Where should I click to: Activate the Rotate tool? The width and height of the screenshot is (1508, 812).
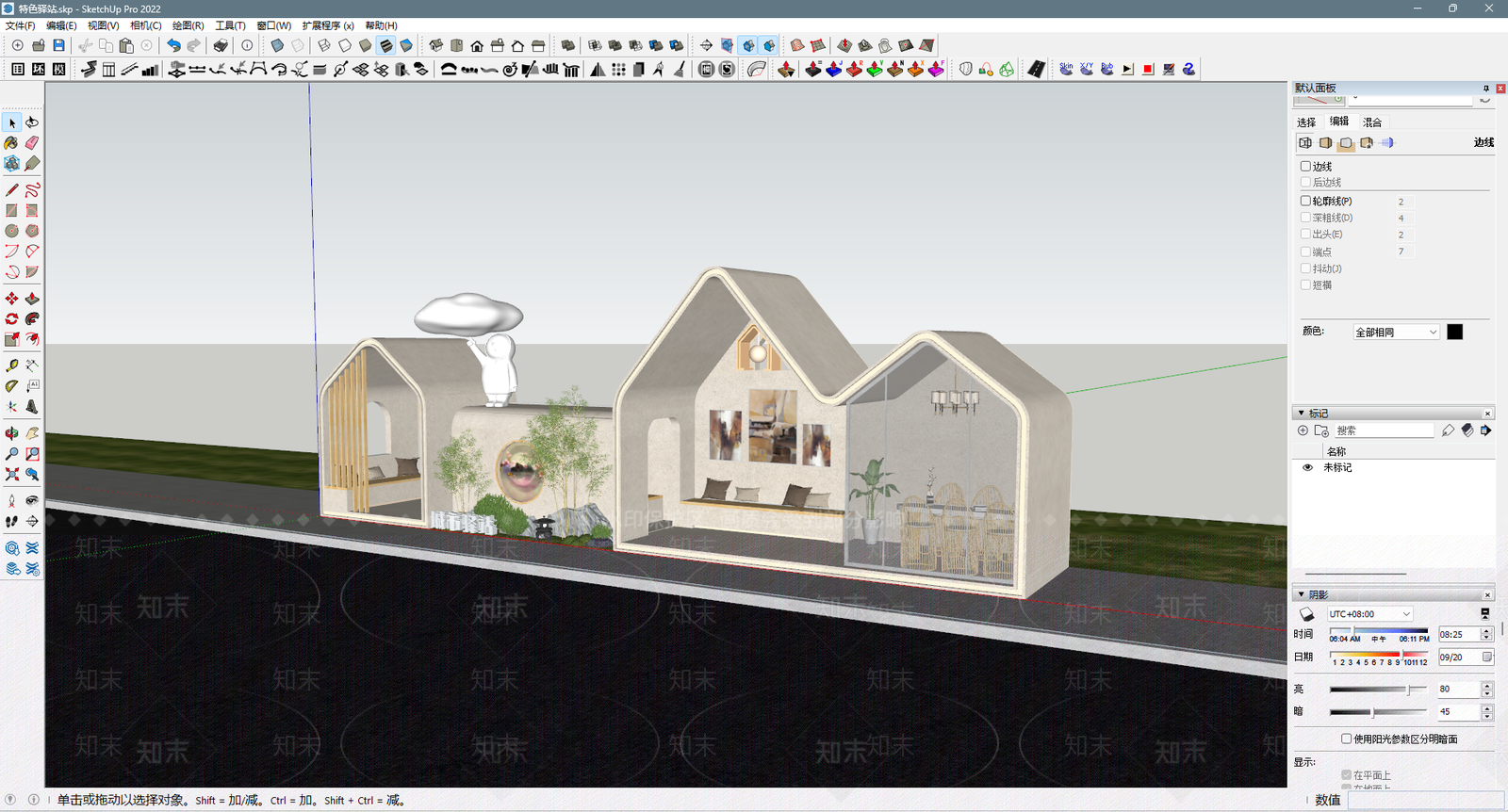point(12,319)
